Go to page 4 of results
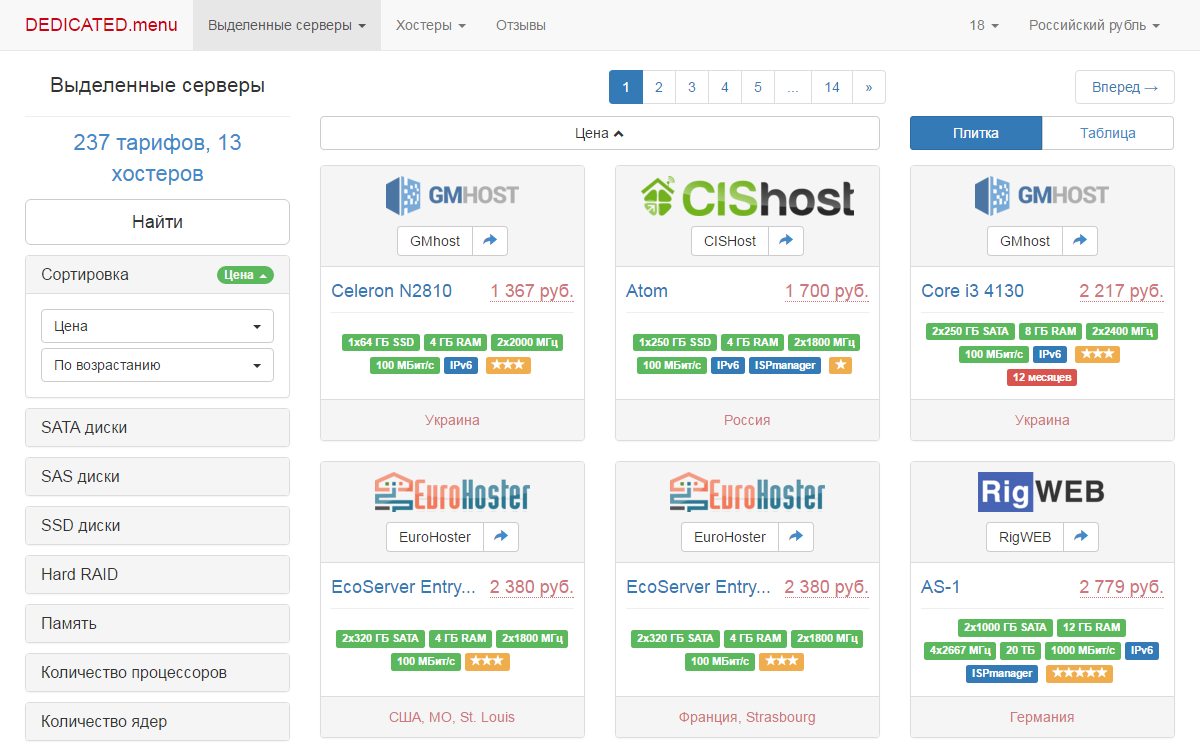1200x750 pixels. pyautogui.click(x=724, y=87)
